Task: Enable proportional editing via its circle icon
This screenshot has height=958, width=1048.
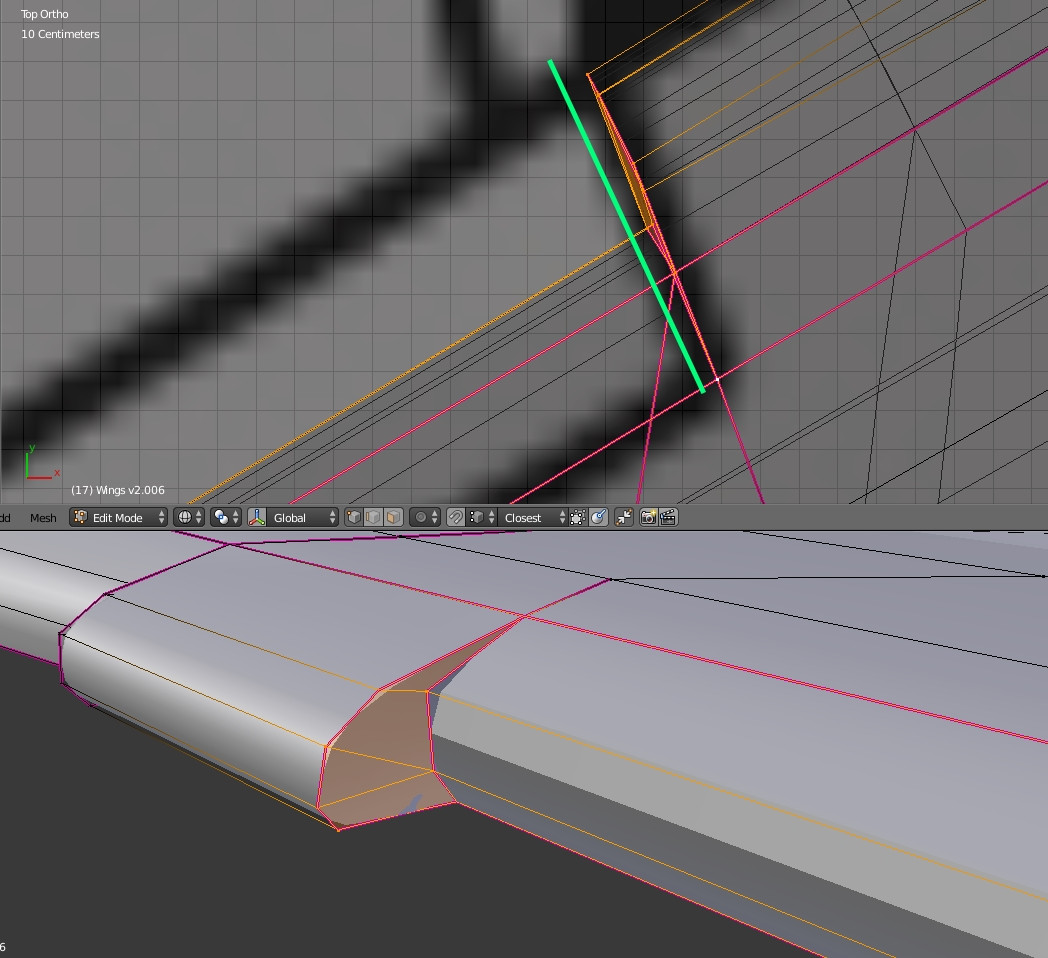Action: pos(421,517)
